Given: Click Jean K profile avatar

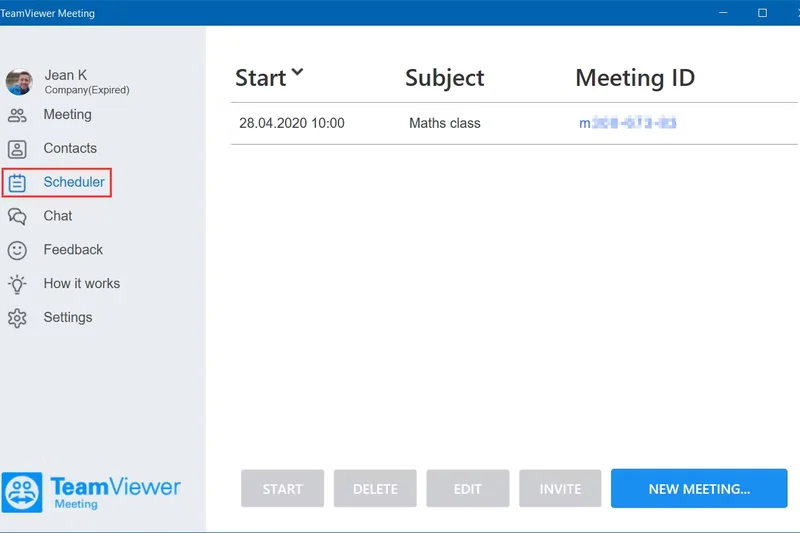Looking at the screenshot, I should 19,82.
